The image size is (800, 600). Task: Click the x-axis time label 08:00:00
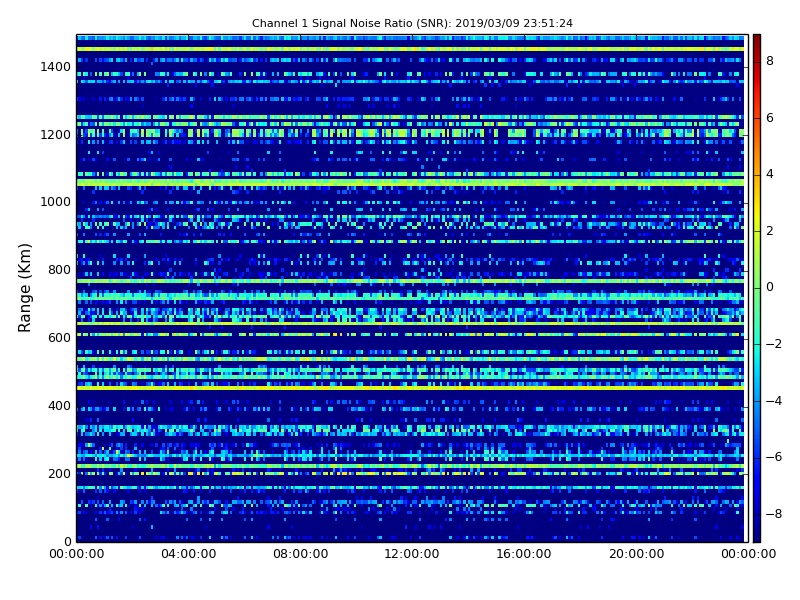tap(301, 554)
